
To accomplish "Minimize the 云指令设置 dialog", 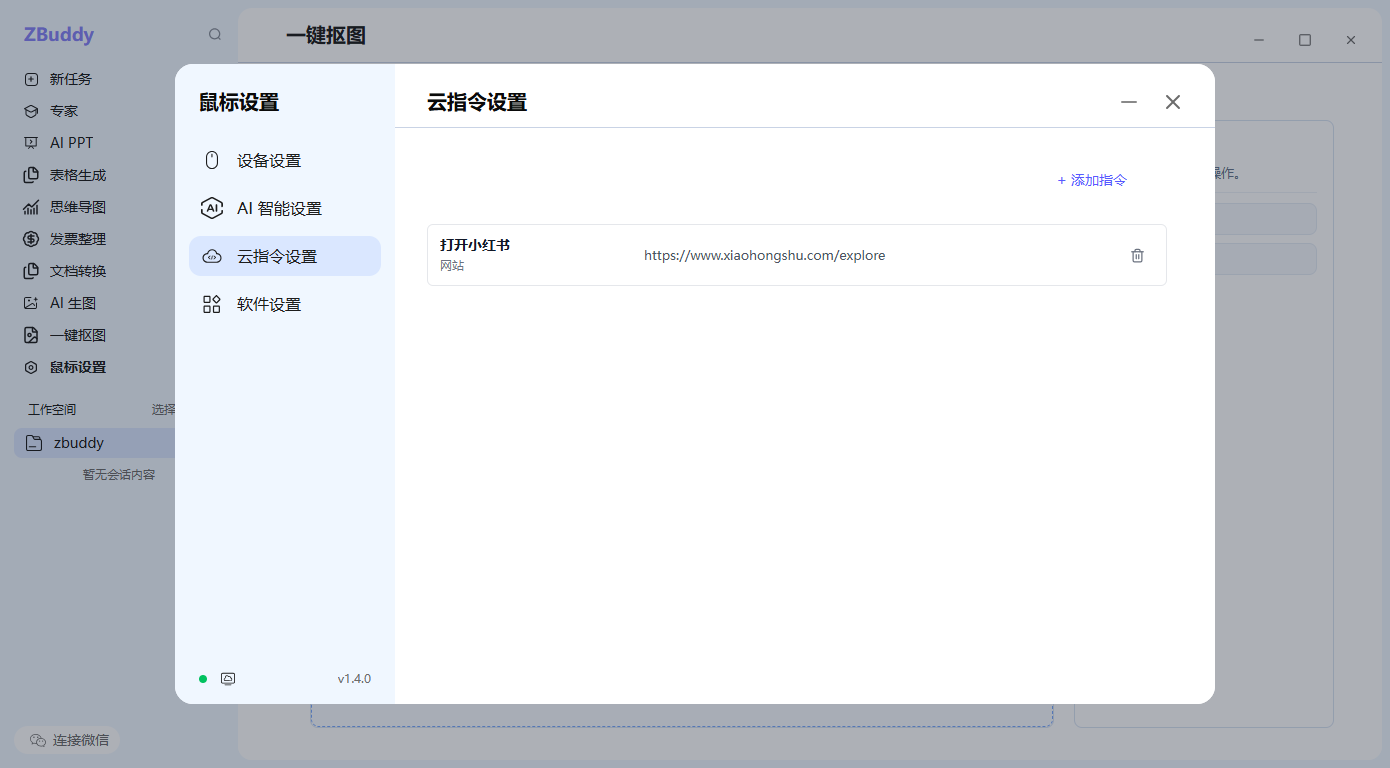I will [1129, 102].
